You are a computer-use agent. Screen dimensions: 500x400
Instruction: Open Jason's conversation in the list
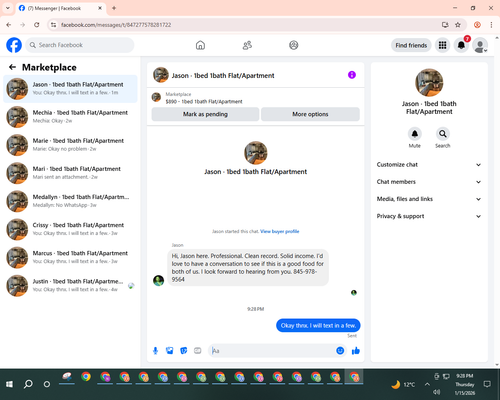click(70, 89)
